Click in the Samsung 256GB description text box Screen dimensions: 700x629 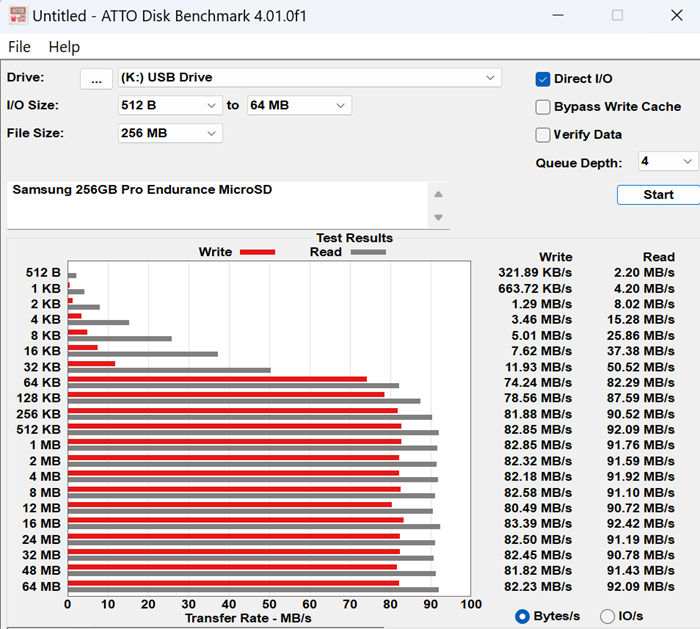point(217,205)
